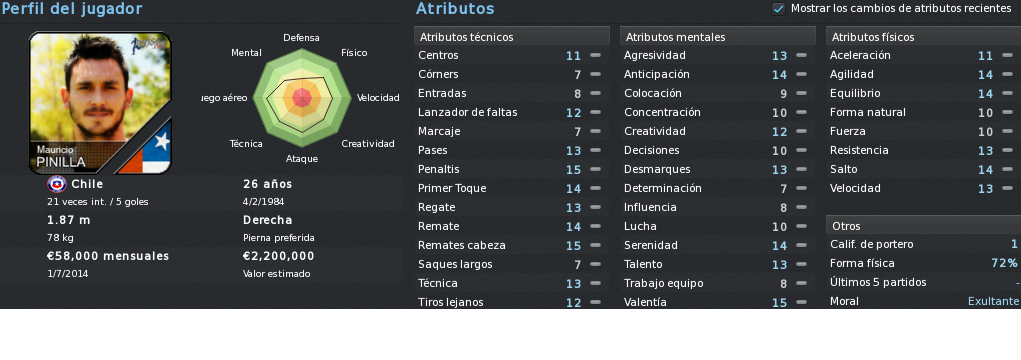Click the Chile nationality link
The image size is (1021, 360).
pos(87,184)
